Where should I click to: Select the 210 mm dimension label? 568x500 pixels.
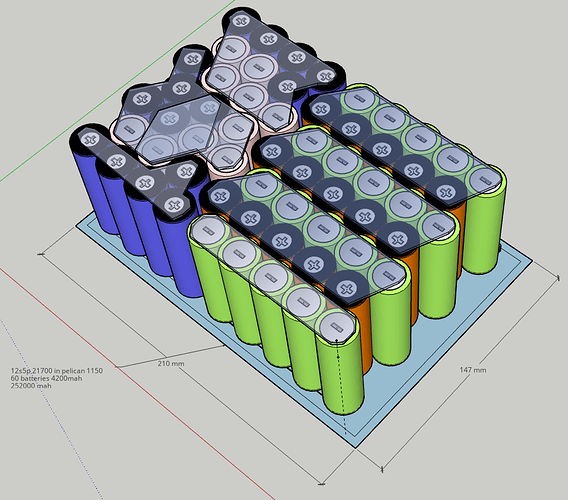(x=171, y=363)
